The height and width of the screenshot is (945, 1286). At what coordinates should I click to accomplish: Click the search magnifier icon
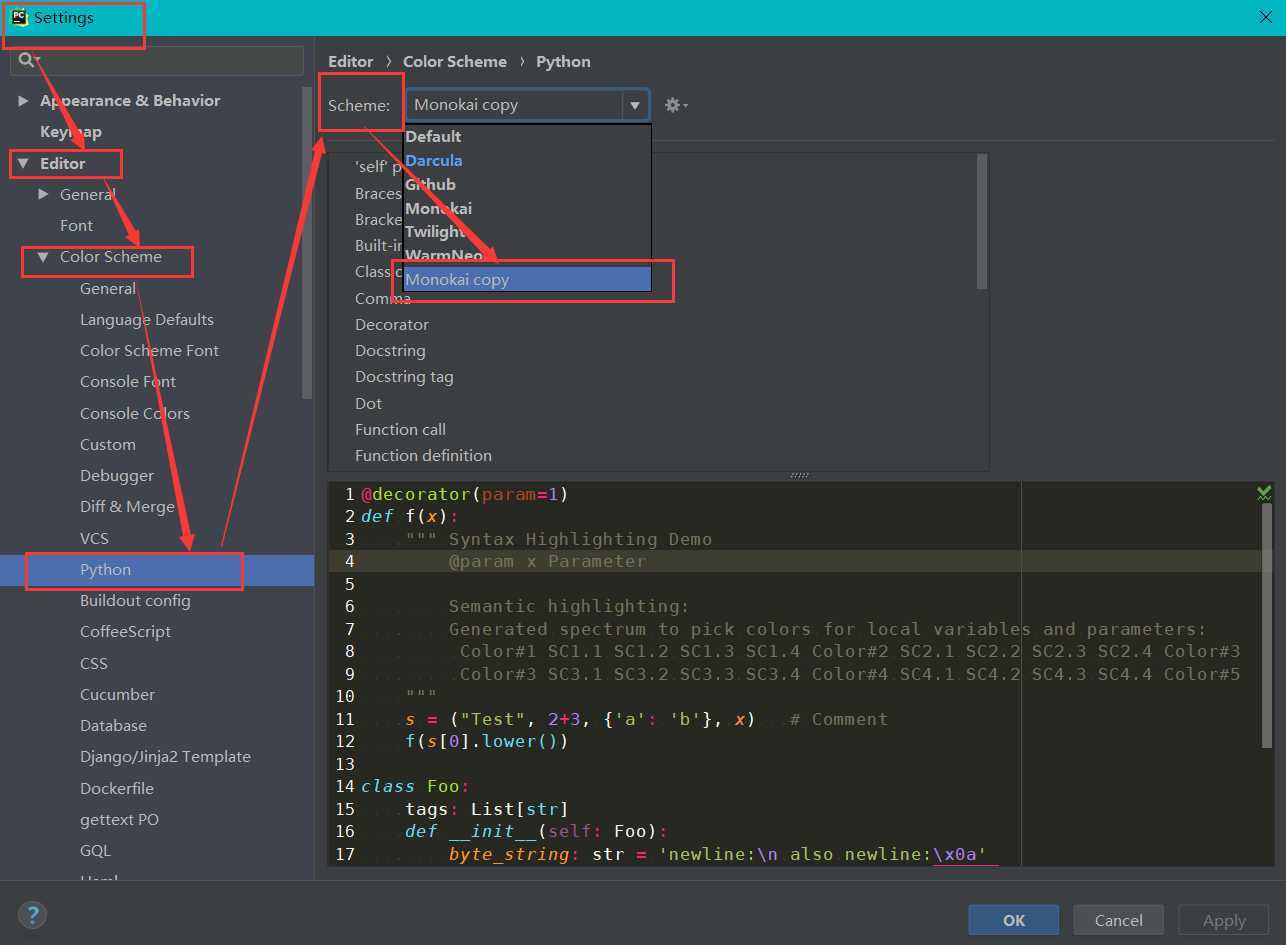(x=26, y=60)
